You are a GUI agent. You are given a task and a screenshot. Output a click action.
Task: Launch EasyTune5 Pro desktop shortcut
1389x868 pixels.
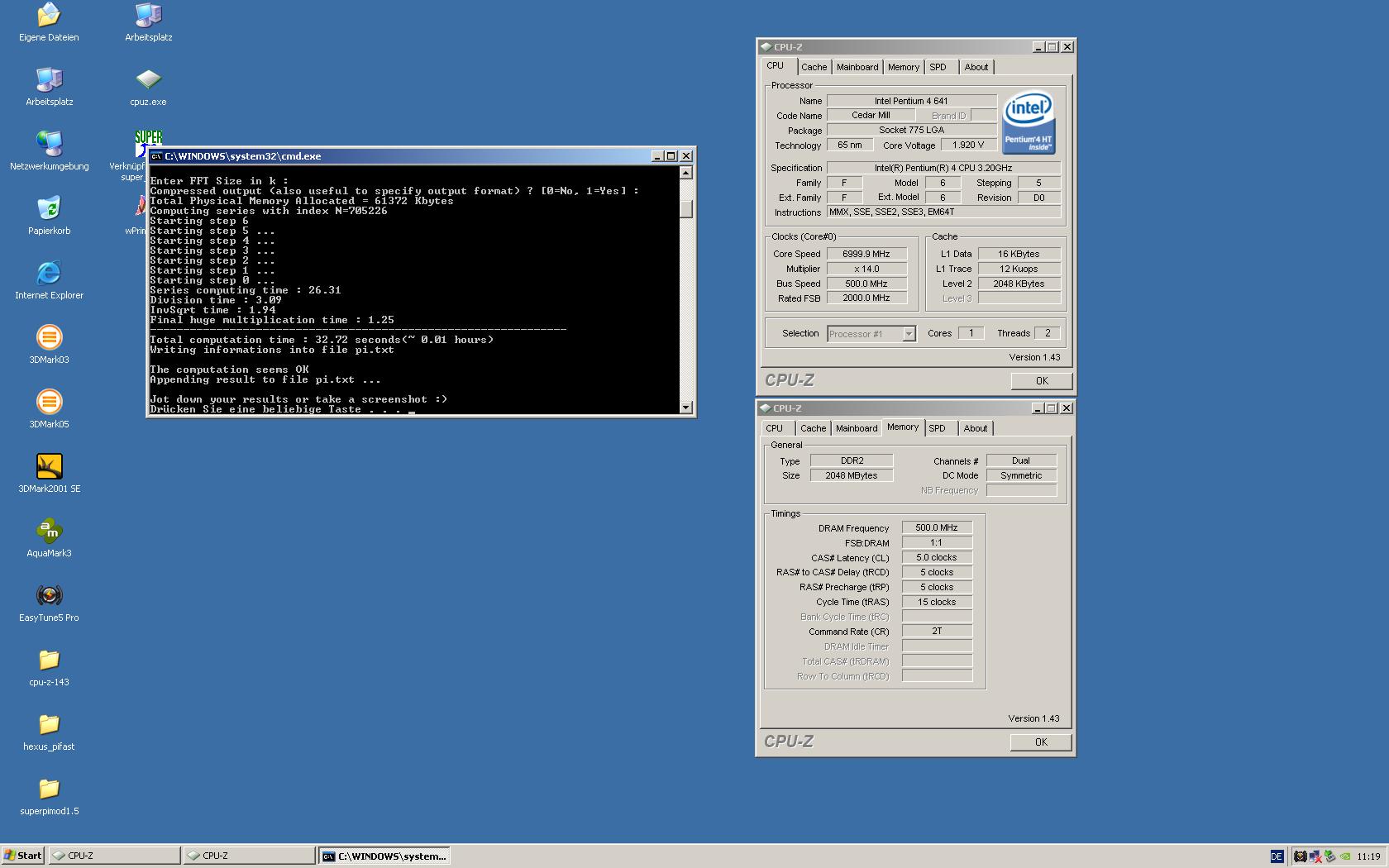click(49, 603)
